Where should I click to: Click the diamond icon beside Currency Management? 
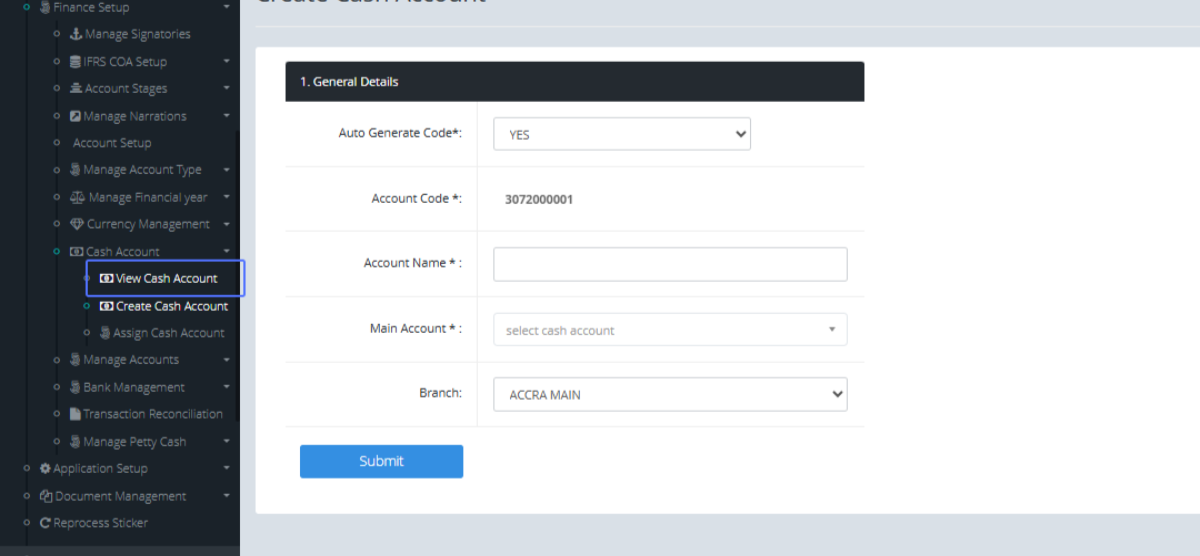76,224
